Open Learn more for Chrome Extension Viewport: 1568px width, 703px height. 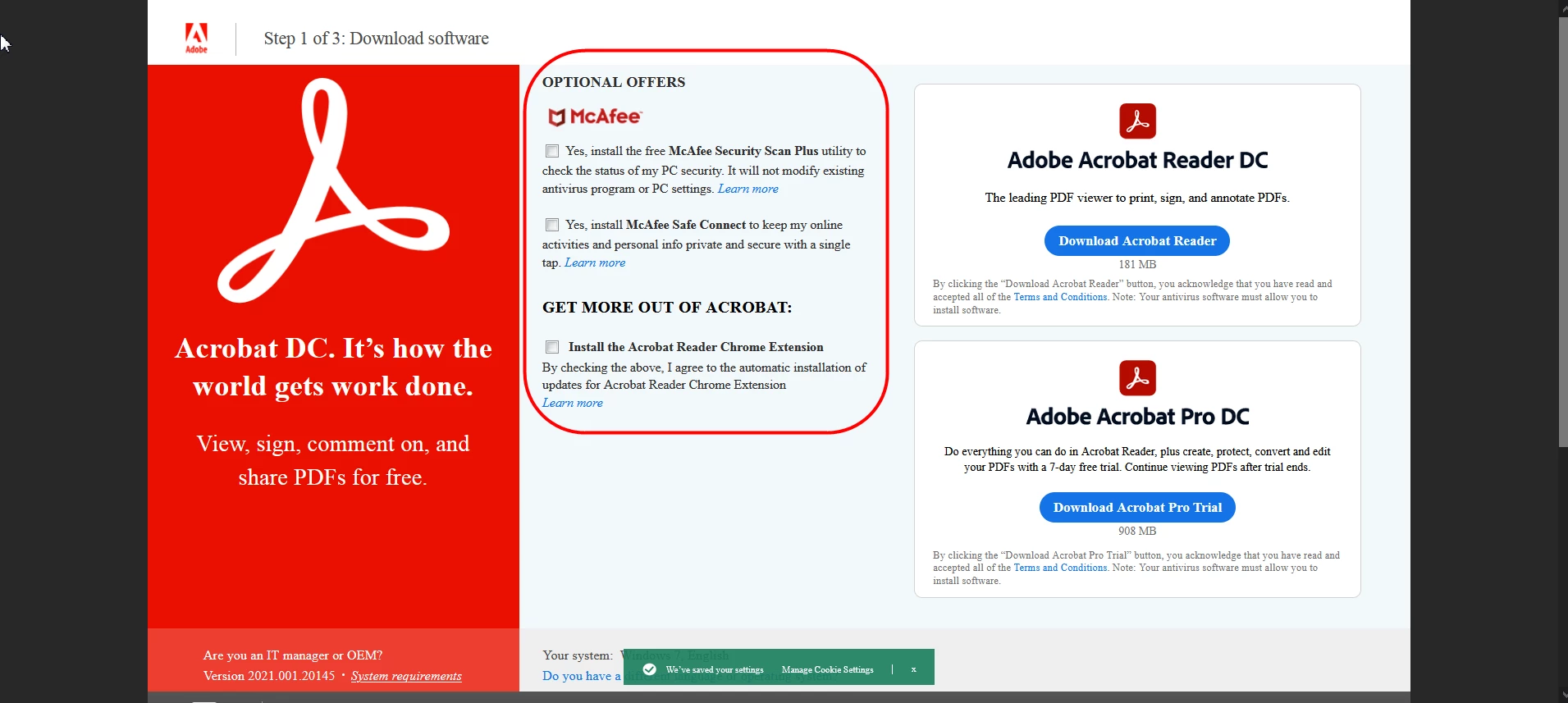point(573,403)
